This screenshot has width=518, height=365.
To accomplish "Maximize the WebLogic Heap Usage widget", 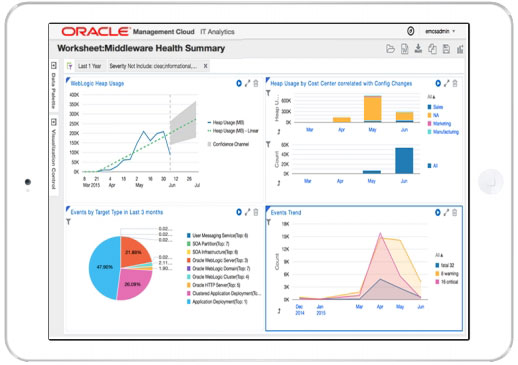I will coord(247,83).
